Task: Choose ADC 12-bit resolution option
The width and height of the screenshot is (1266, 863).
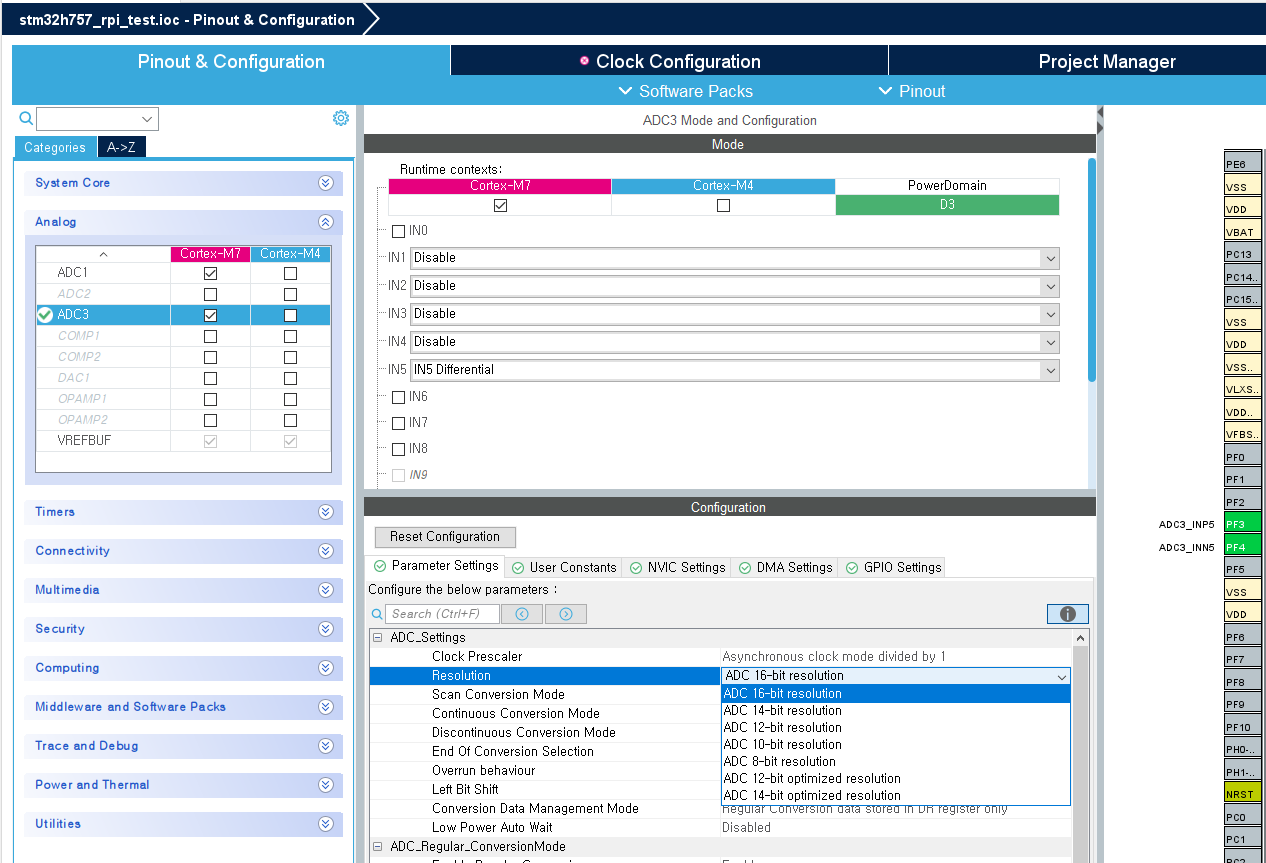Action: coord(895,727)
